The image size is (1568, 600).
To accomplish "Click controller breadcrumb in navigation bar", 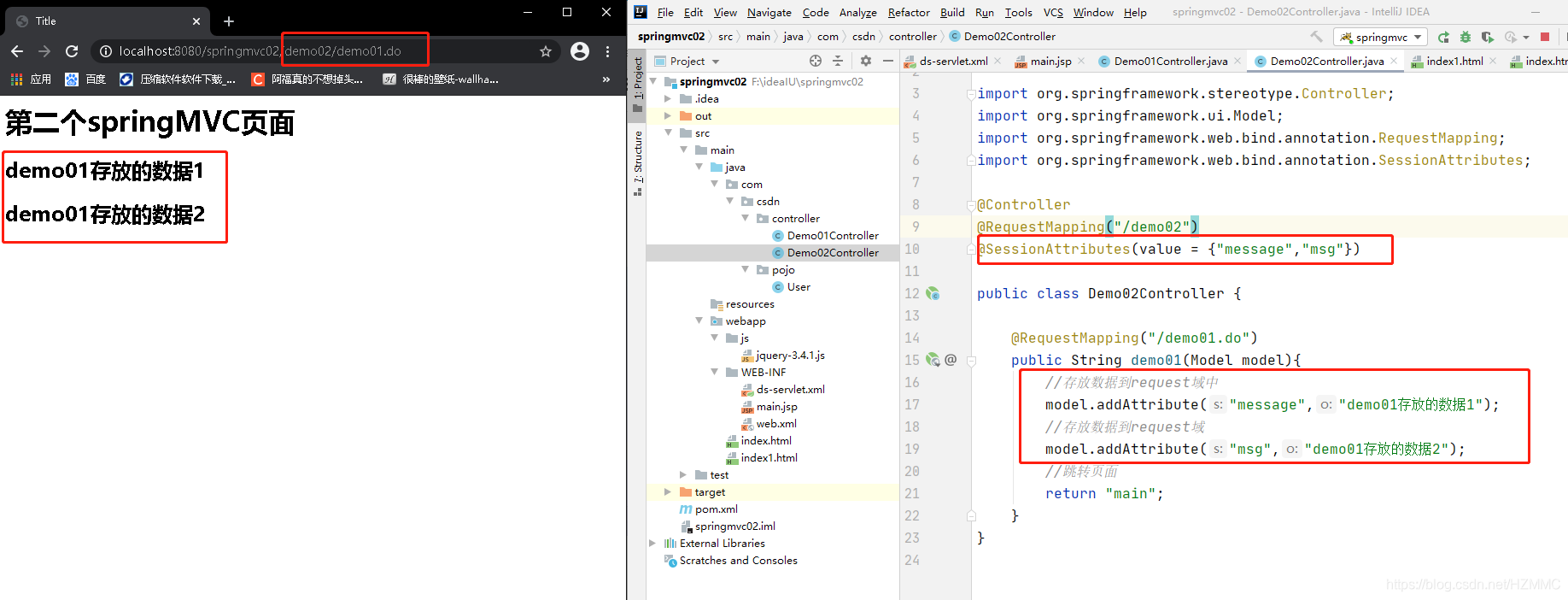I will point(913,37).
